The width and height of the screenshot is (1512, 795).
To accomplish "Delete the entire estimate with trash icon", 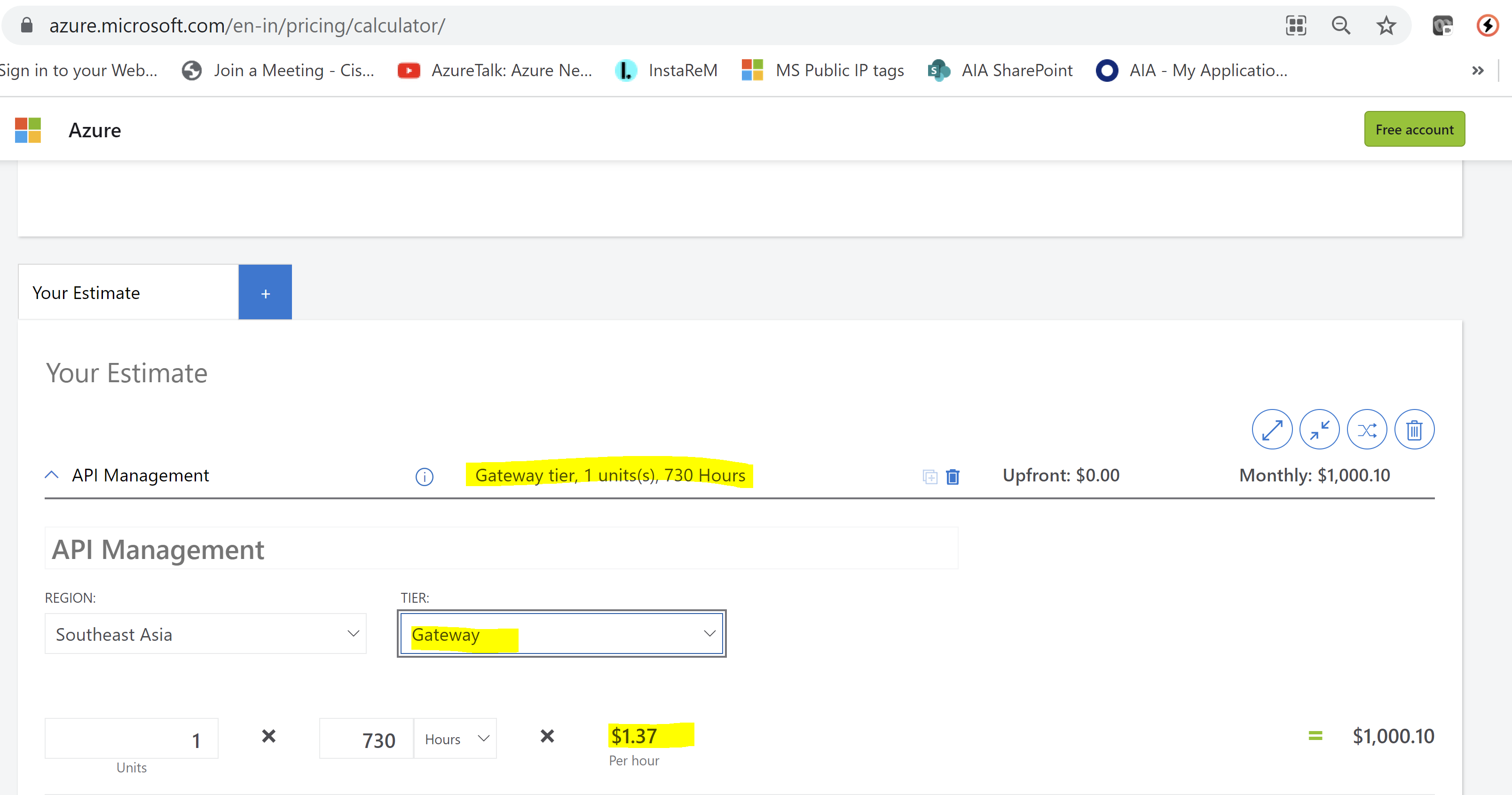I will tap(1415, 429).
